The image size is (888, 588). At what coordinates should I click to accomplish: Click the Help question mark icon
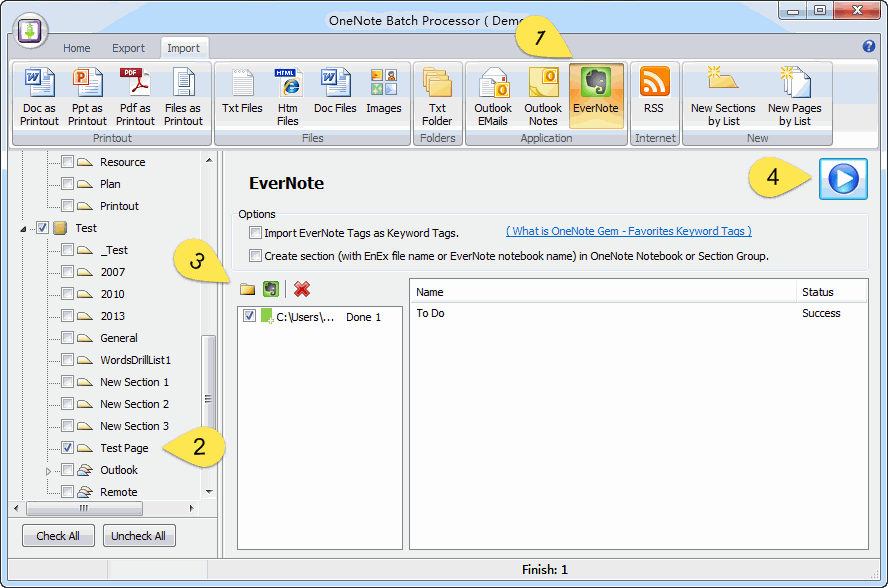[869, 46]
